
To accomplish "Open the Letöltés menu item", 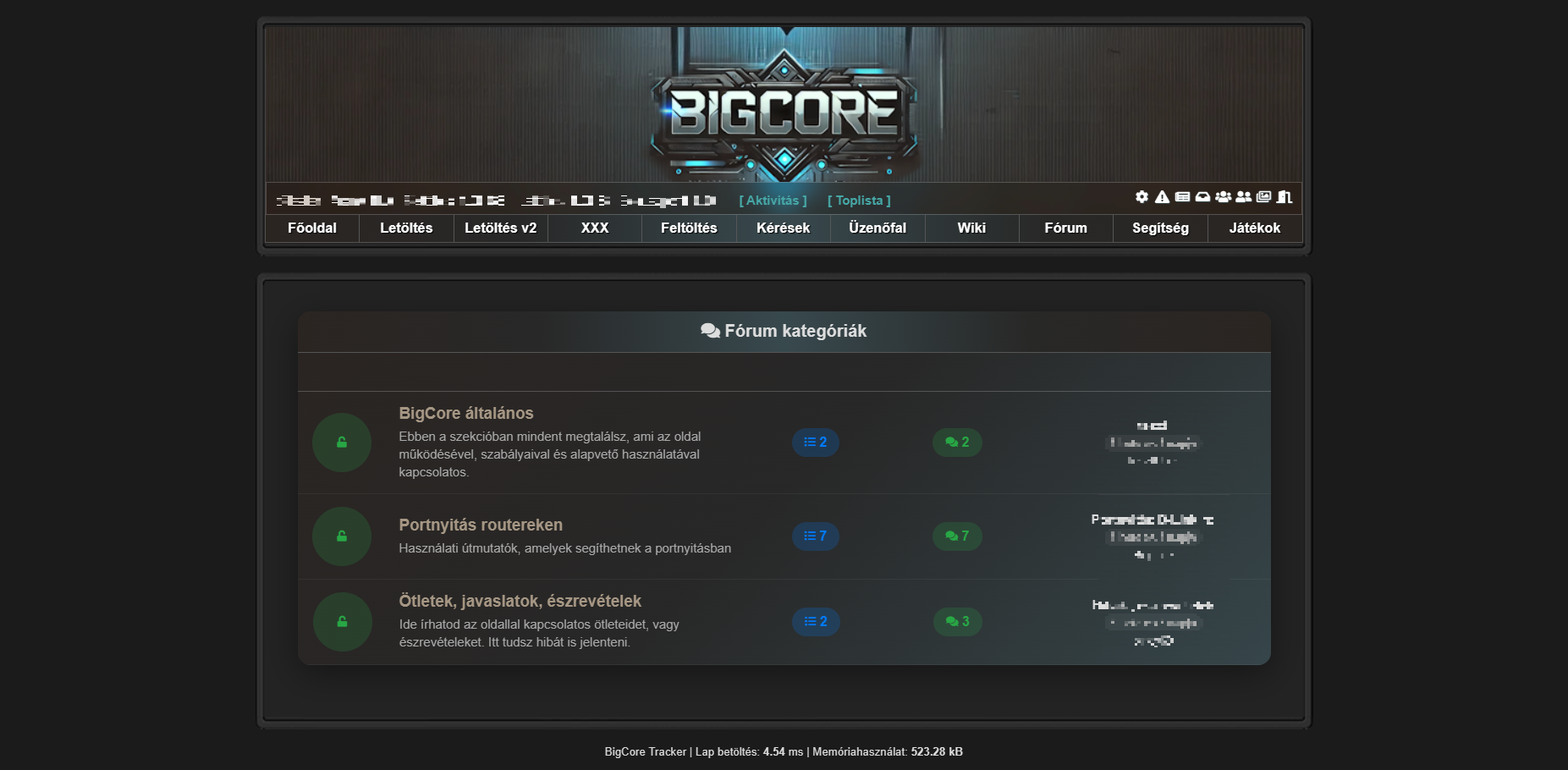I will click(406, 228).
